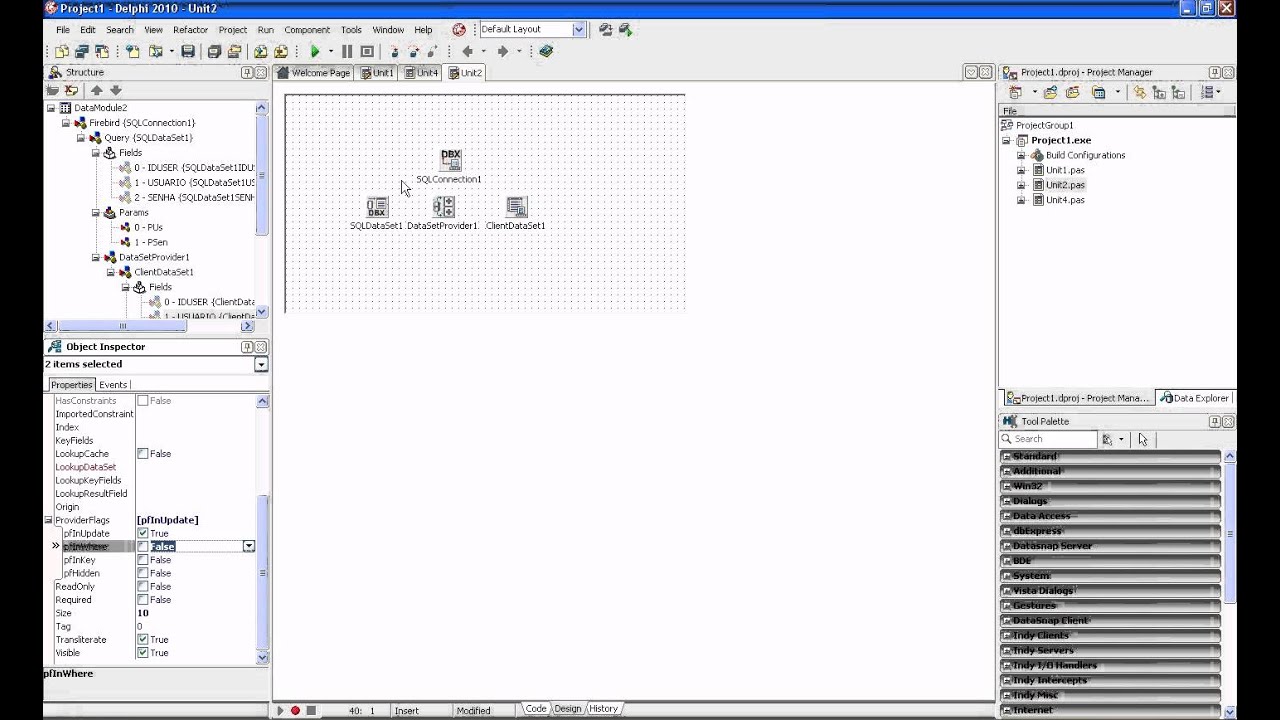Uncheck the Transliterate checkbox

tap(142, 639)
